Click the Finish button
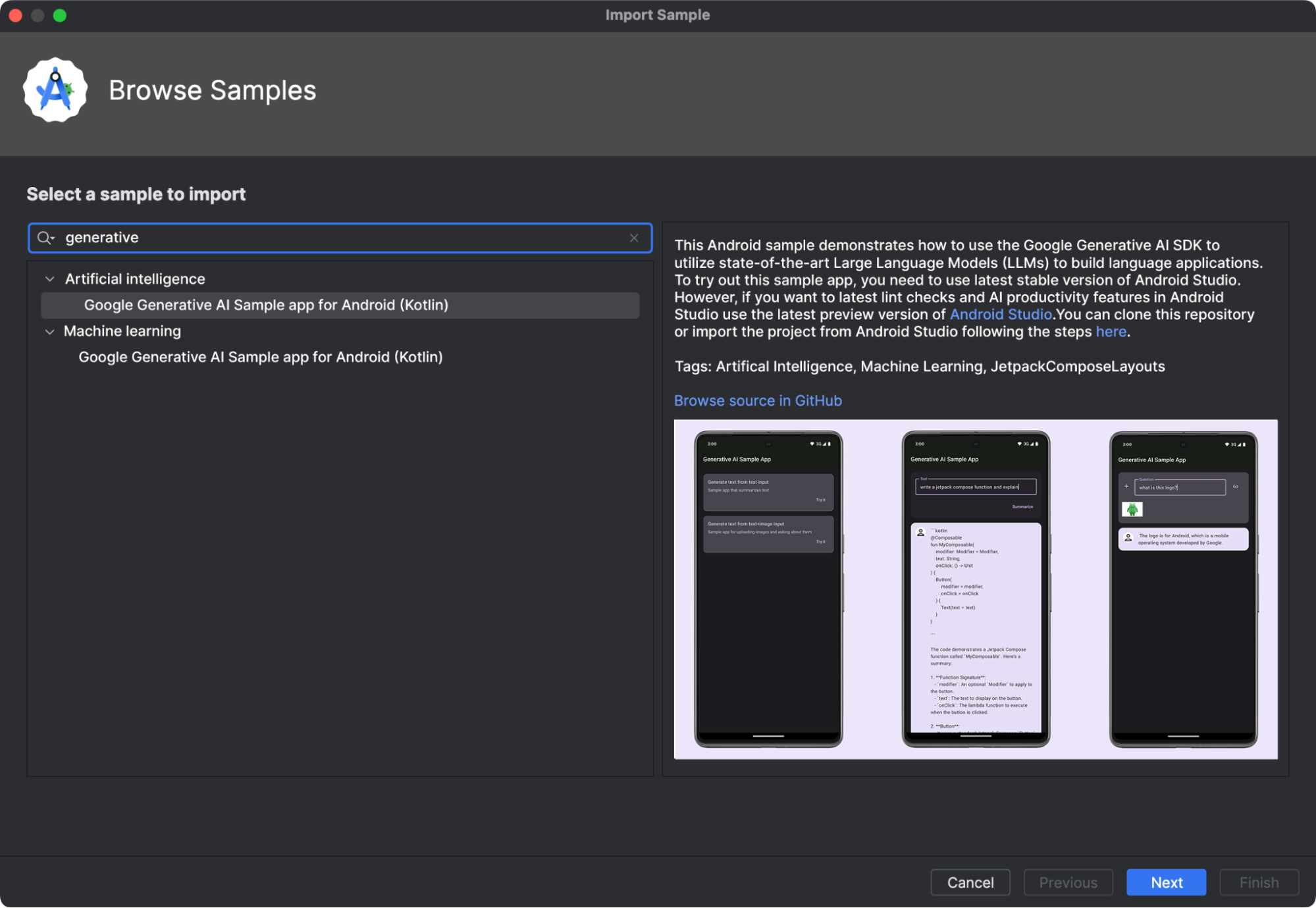The image size is (1316, 908). coord(1258,882)
